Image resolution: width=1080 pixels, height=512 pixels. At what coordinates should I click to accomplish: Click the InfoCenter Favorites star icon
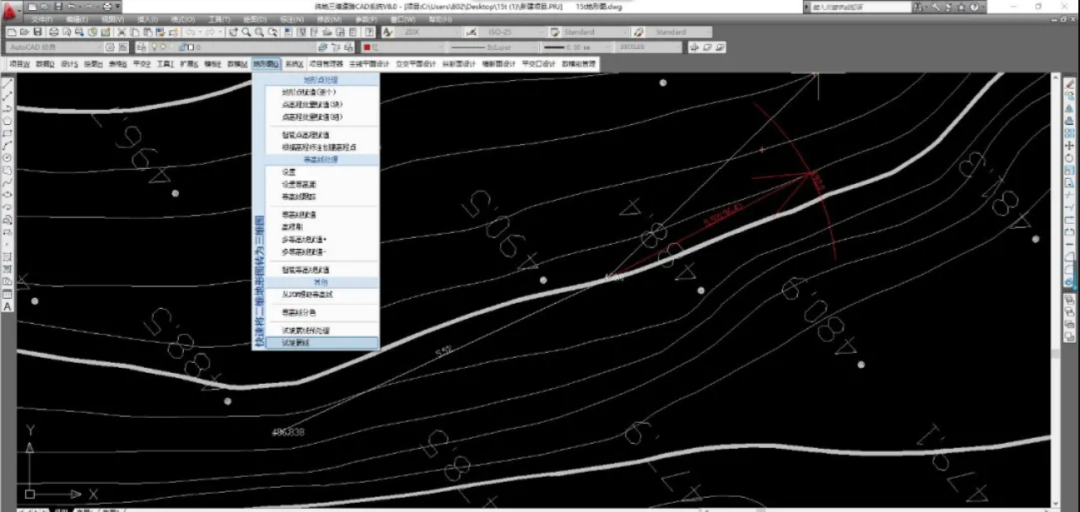coord(962,7)
